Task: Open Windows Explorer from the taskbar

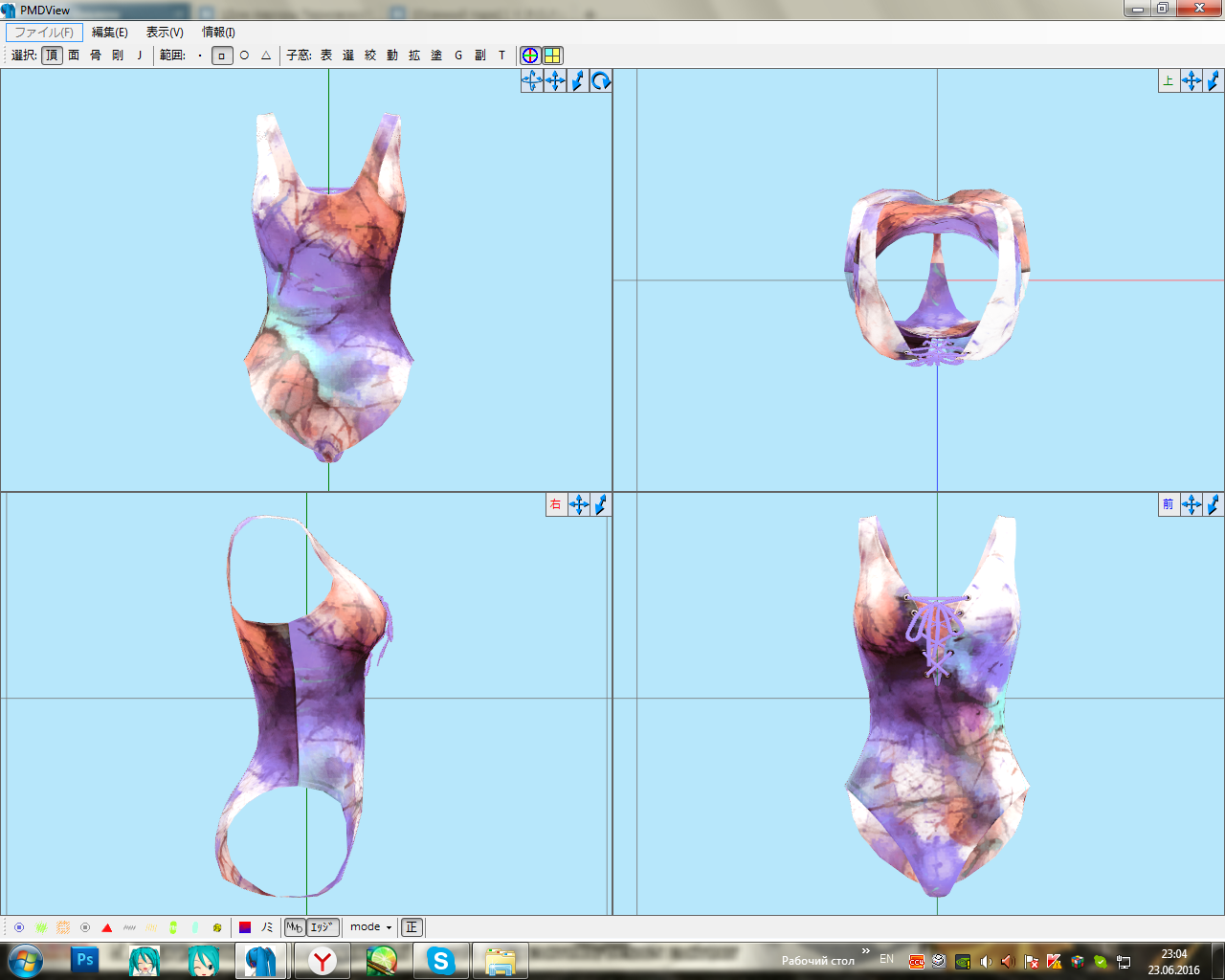Action: tap(500, 961)
